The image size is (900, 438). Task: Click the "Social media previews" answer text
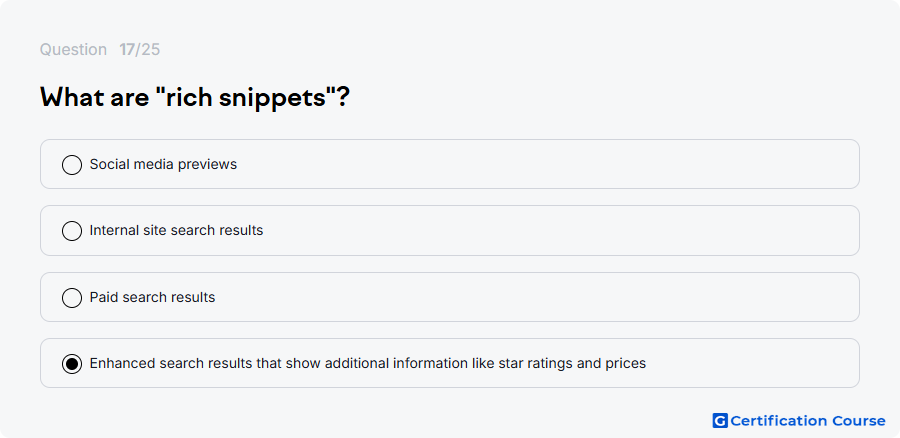click(x=163, y=164)
